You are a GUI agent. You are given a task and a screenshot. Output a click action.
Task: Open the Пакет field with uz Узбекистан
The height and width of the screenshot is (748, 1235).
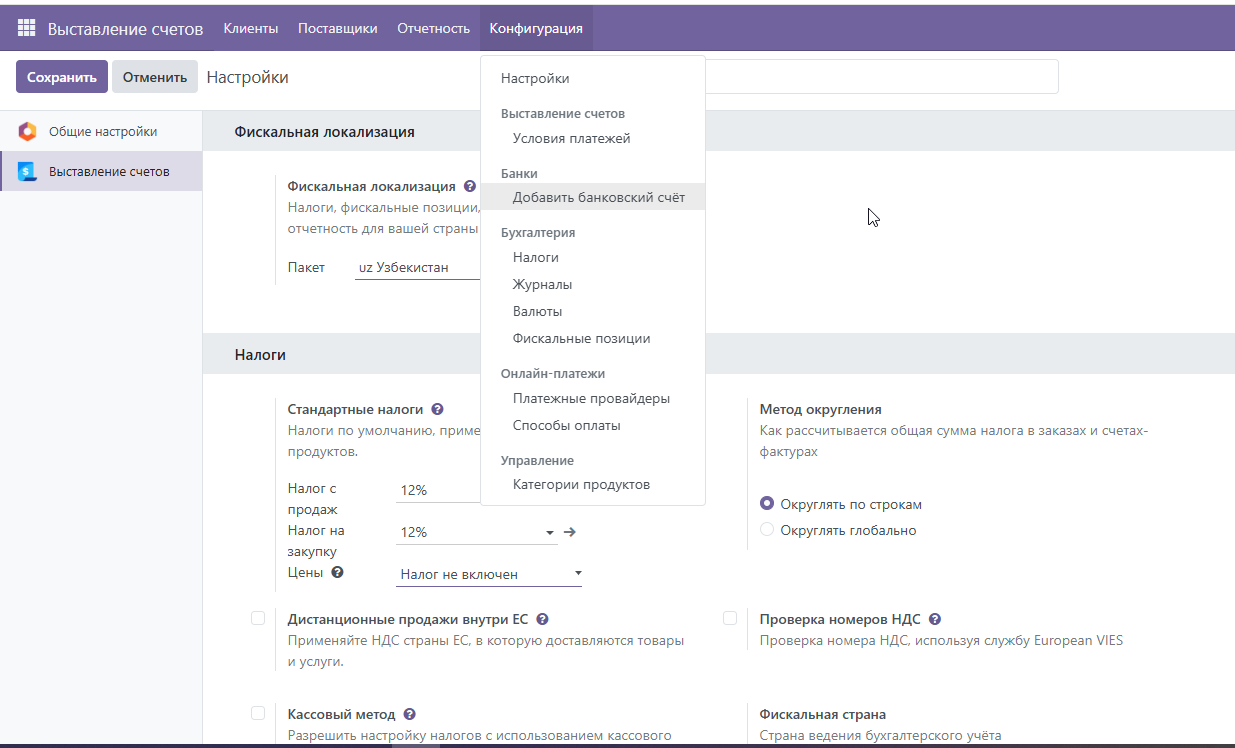pos(418,268)
